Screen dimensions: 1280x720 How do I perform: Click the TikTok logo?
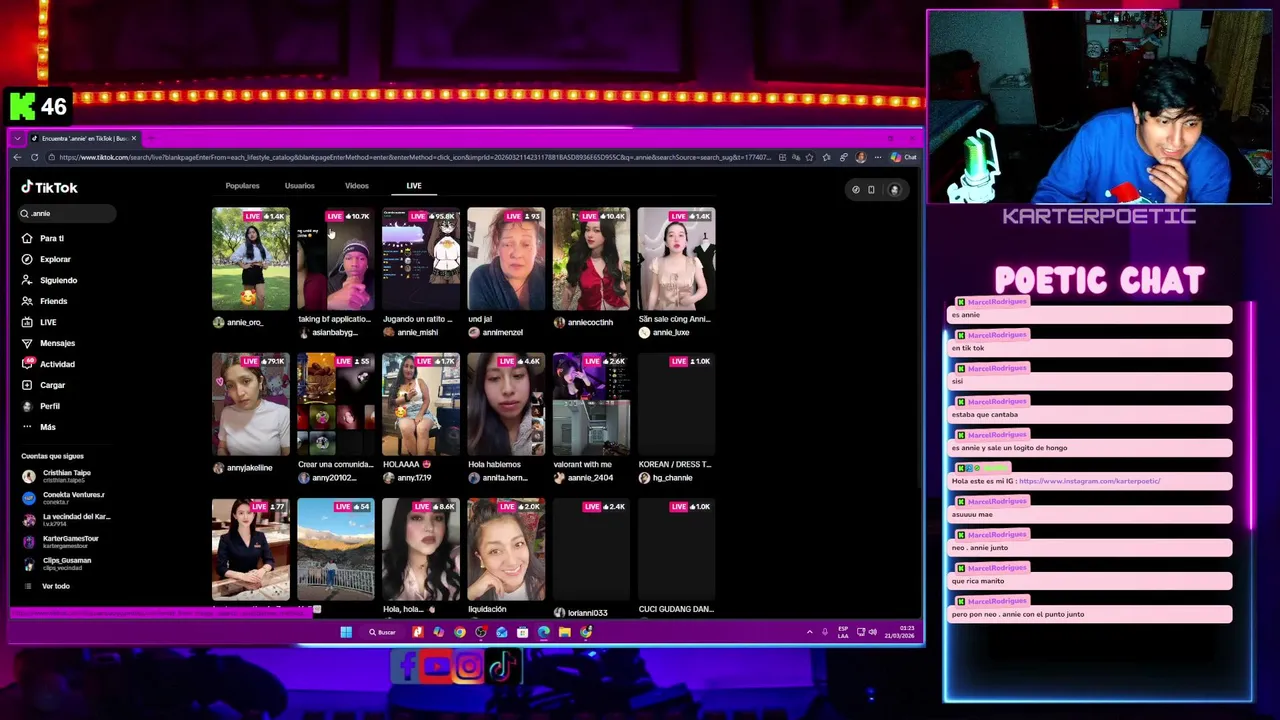pos(49,187)
